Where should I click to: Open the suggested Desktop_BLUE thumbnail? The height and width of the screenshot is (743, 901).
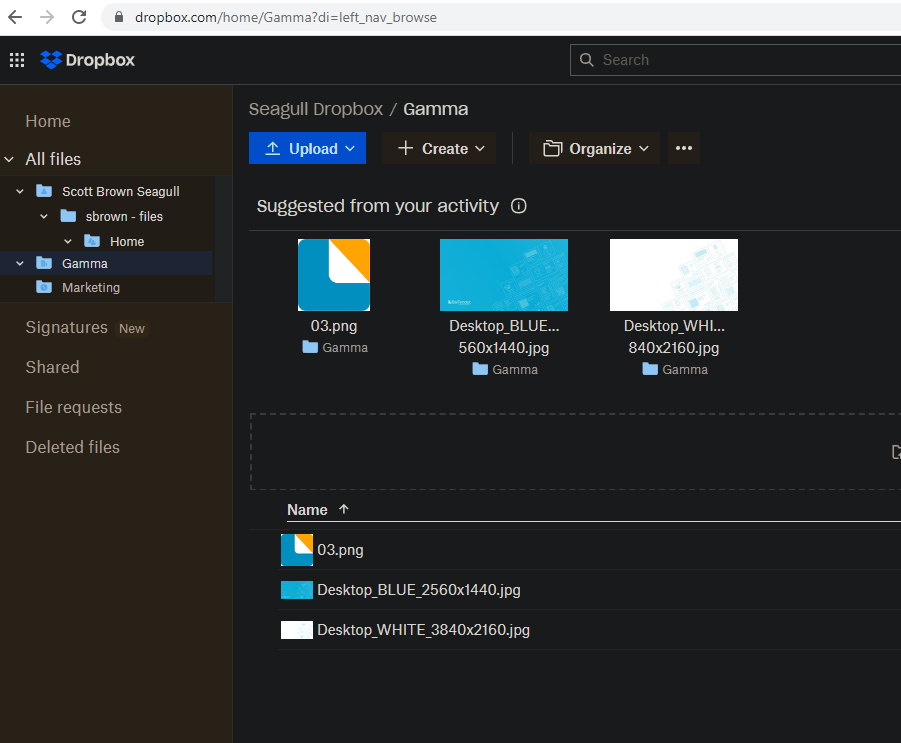coord(504,275)
